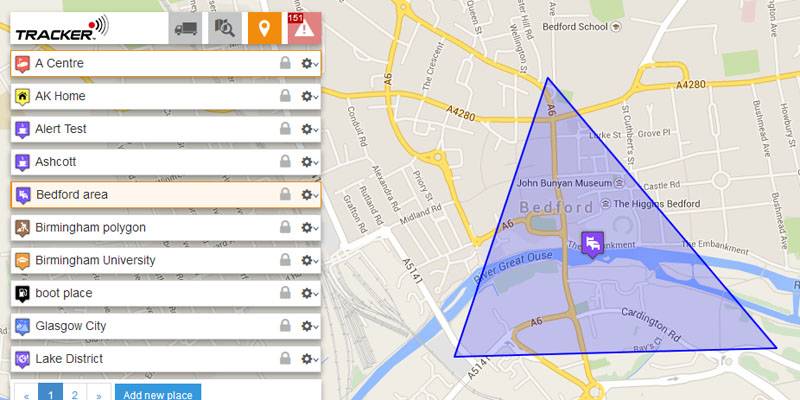800x400 pixels.
Task: Select the Ashcott place entry
Action: pyautogui.click(x=166, y=162)
